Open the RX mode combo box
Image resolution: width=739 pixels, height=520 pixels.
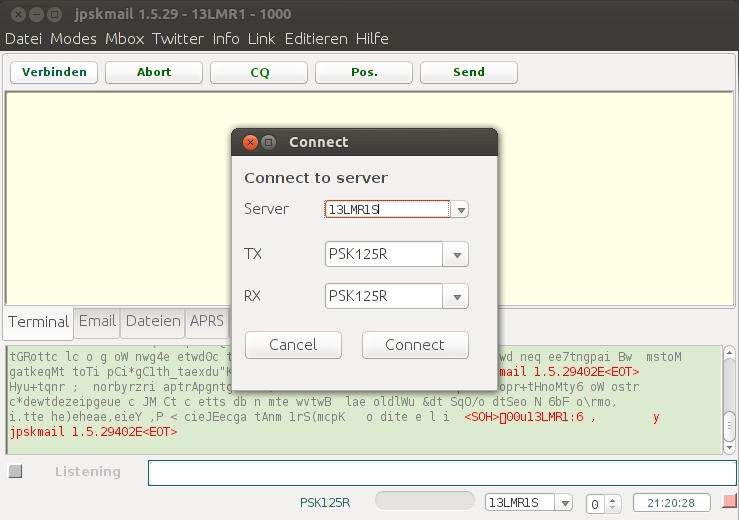(x=396, y=296)
